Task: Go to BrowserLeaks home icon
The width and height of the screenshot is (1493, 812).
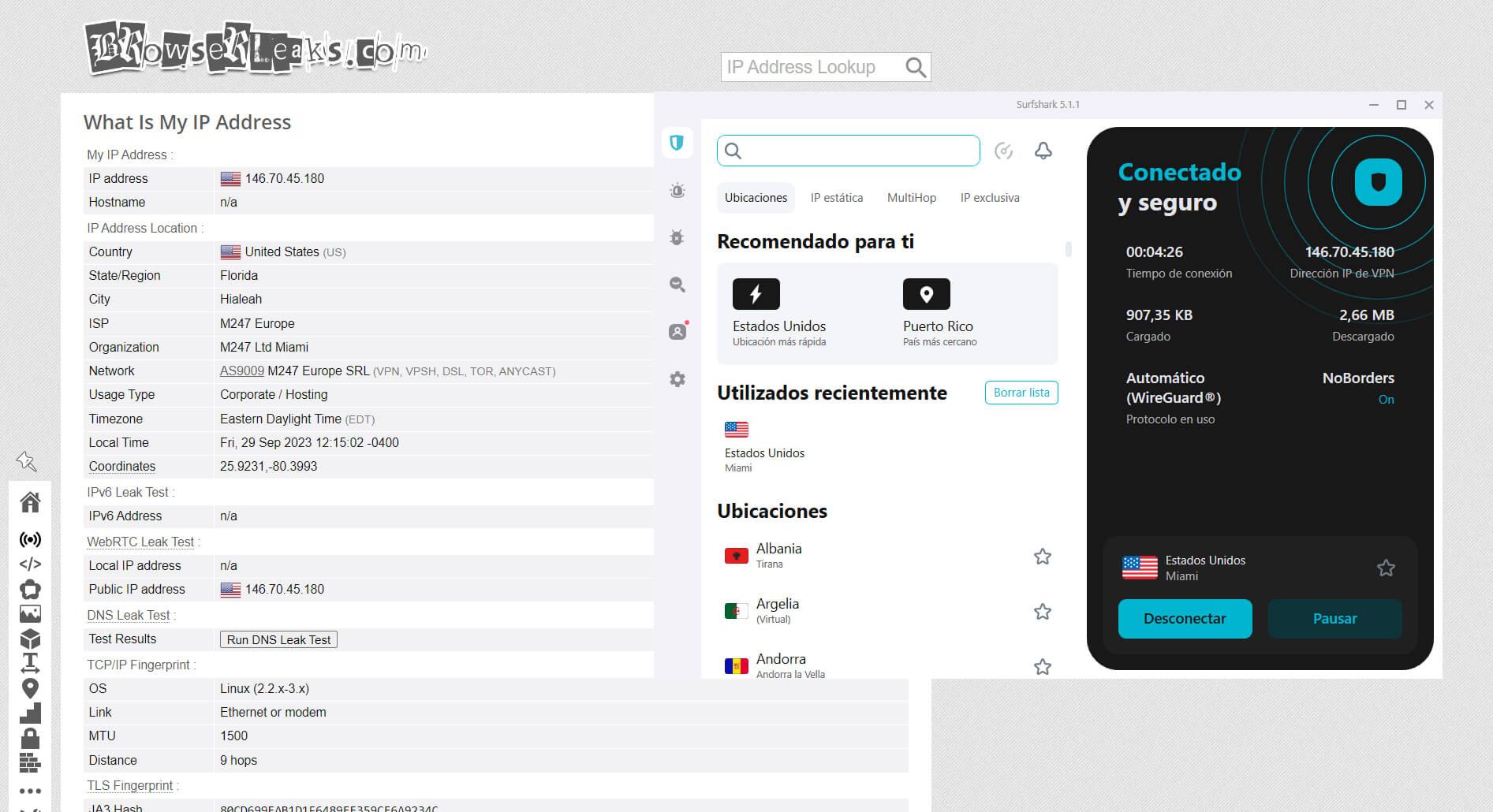Action: click(x=30, y=501)
